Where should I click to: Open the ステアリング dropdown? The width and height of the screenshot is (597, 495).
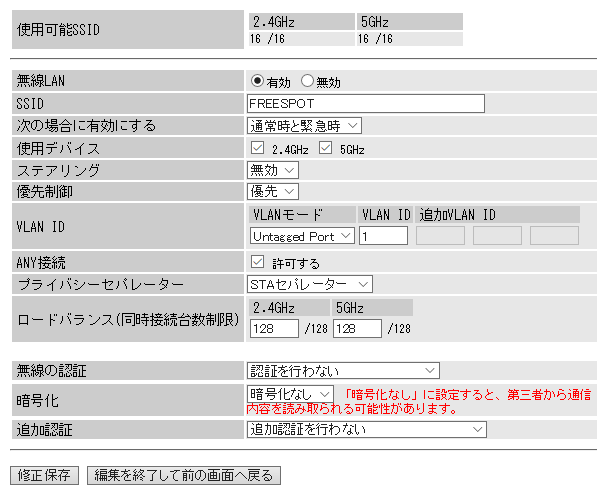click(x=273, y=170)
